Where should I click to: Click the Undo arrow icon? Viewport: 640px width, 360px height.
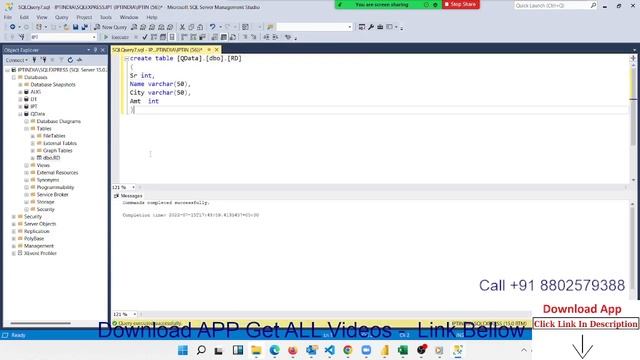pyautogui.click(x=212, y=27)
